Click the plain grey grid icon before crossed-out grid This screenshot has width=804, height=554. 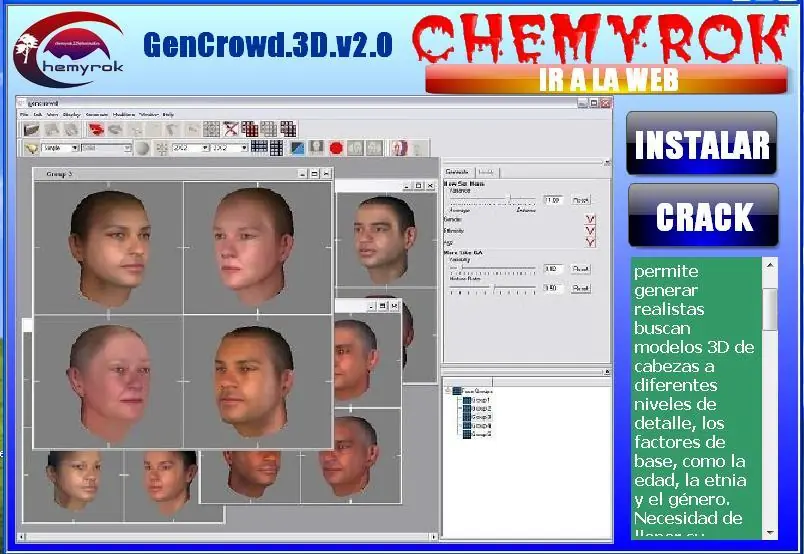[211, 129]
